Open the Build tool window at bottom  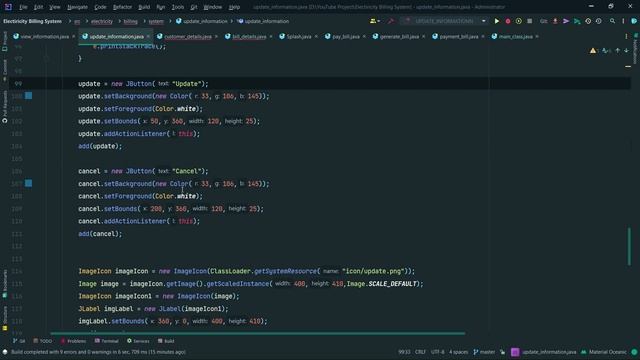pos(166,341)
